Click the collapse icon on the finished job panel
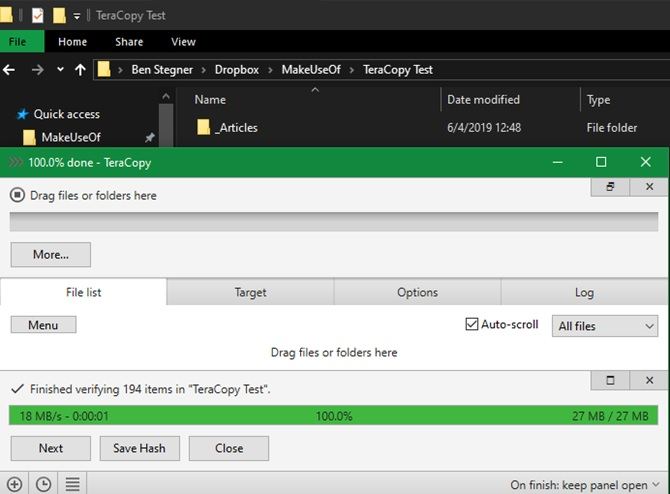670x494 pixels. (610, 381)
